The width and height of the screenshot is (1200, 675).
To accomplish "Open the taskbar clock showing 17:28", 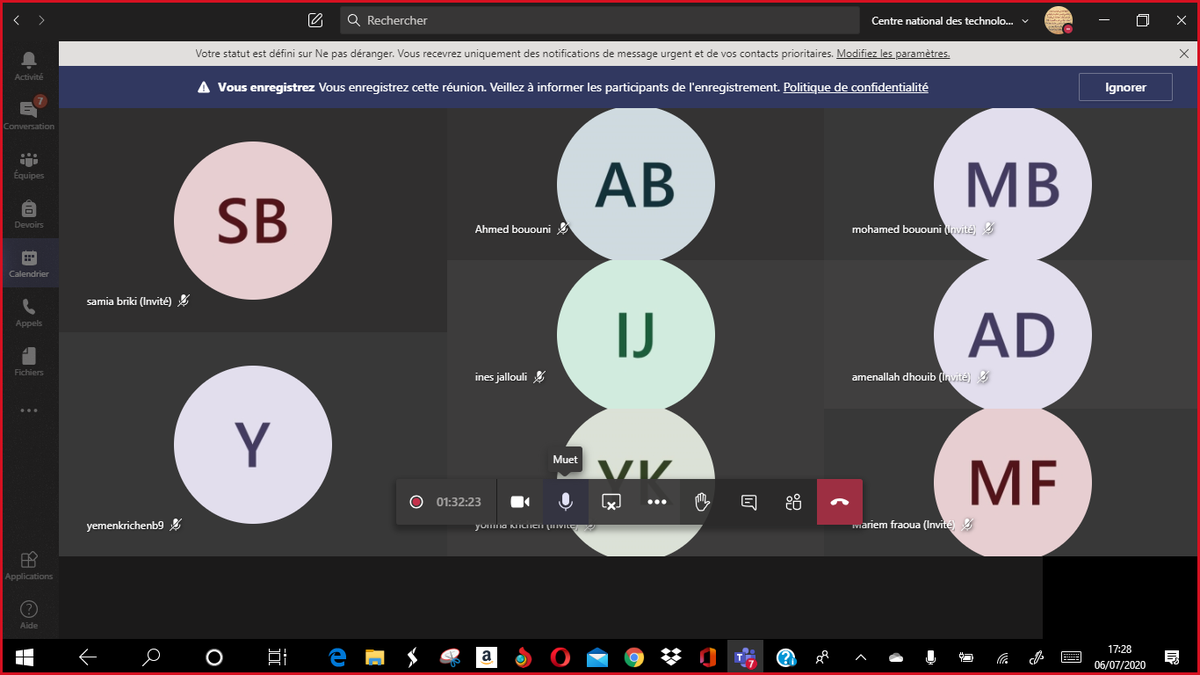I will (1120, 657).
